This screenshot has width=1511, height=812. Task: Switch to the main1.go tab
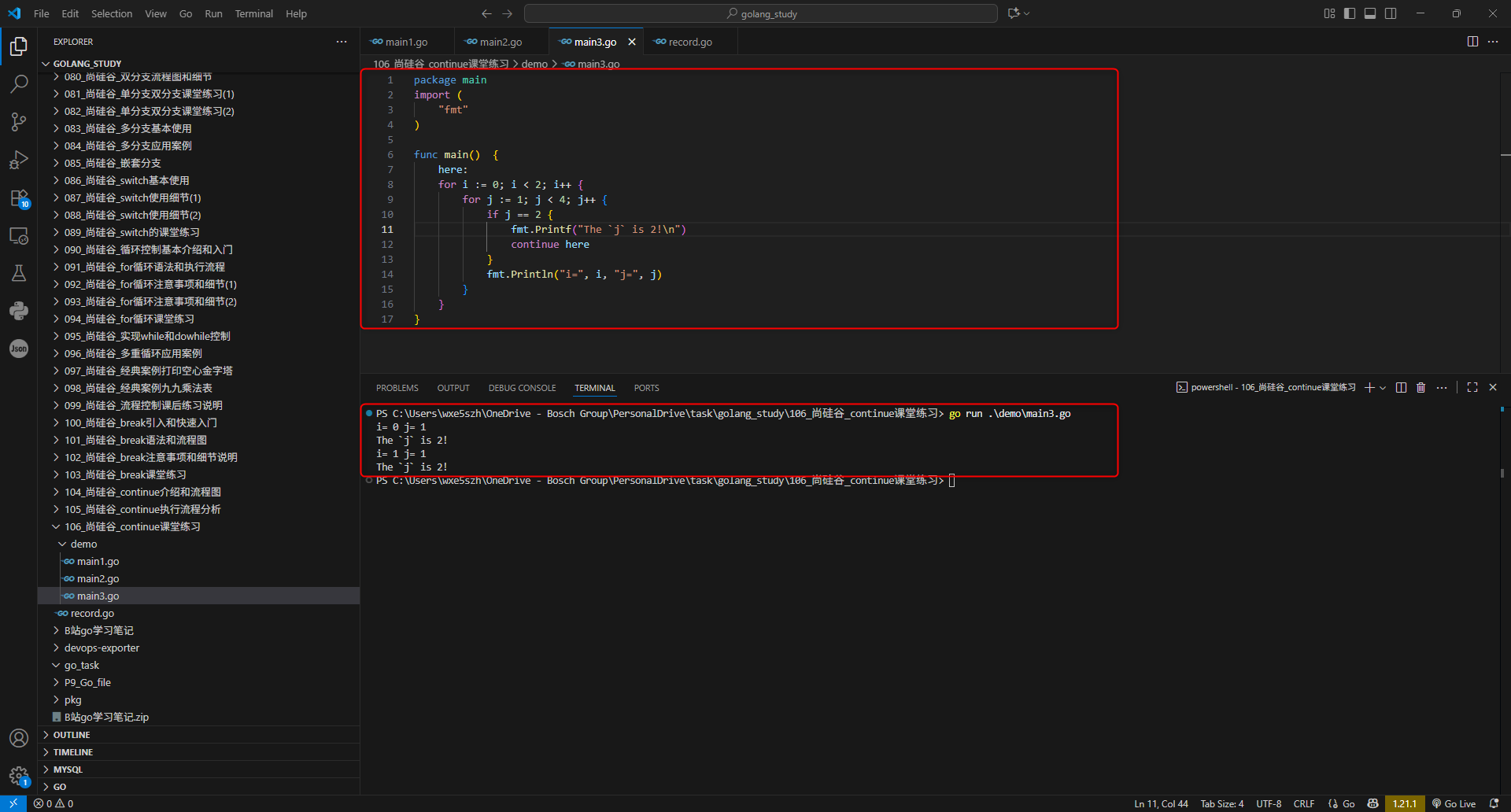pyautogui.click(x=407, y=42)
